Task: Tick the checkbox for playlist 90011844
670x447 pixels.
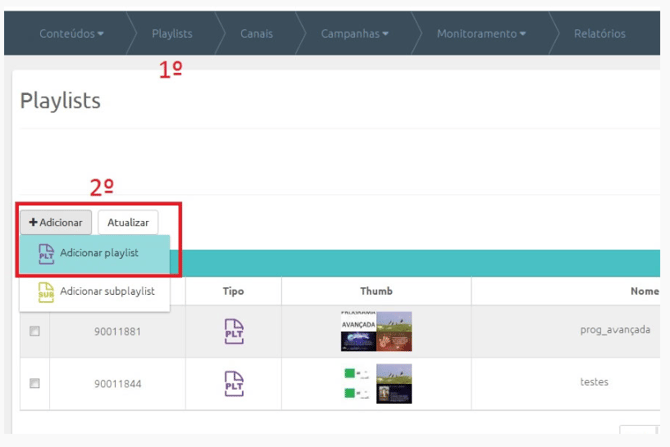Action: tap(35, 382)
